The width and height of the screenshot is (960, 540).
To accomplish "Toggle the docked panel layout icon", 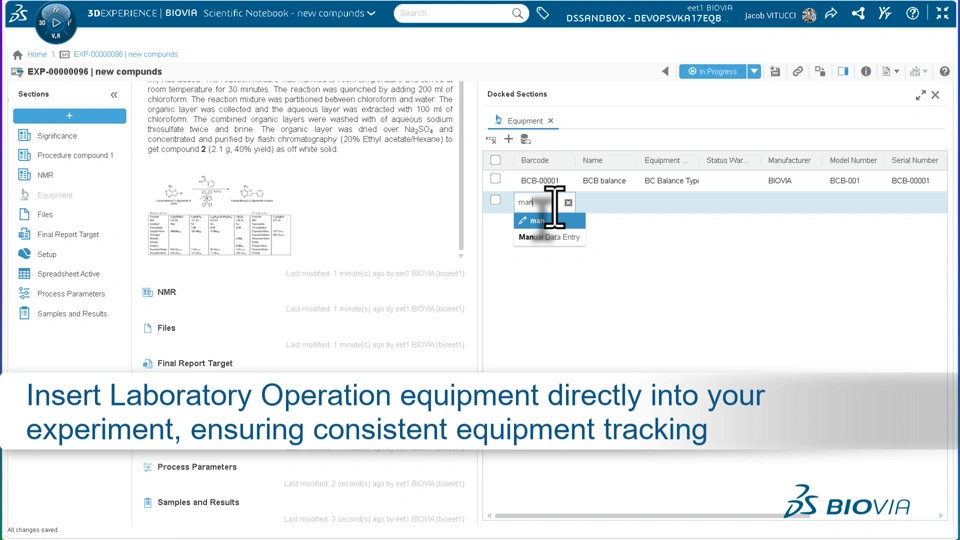I will (x=843, y=72).
